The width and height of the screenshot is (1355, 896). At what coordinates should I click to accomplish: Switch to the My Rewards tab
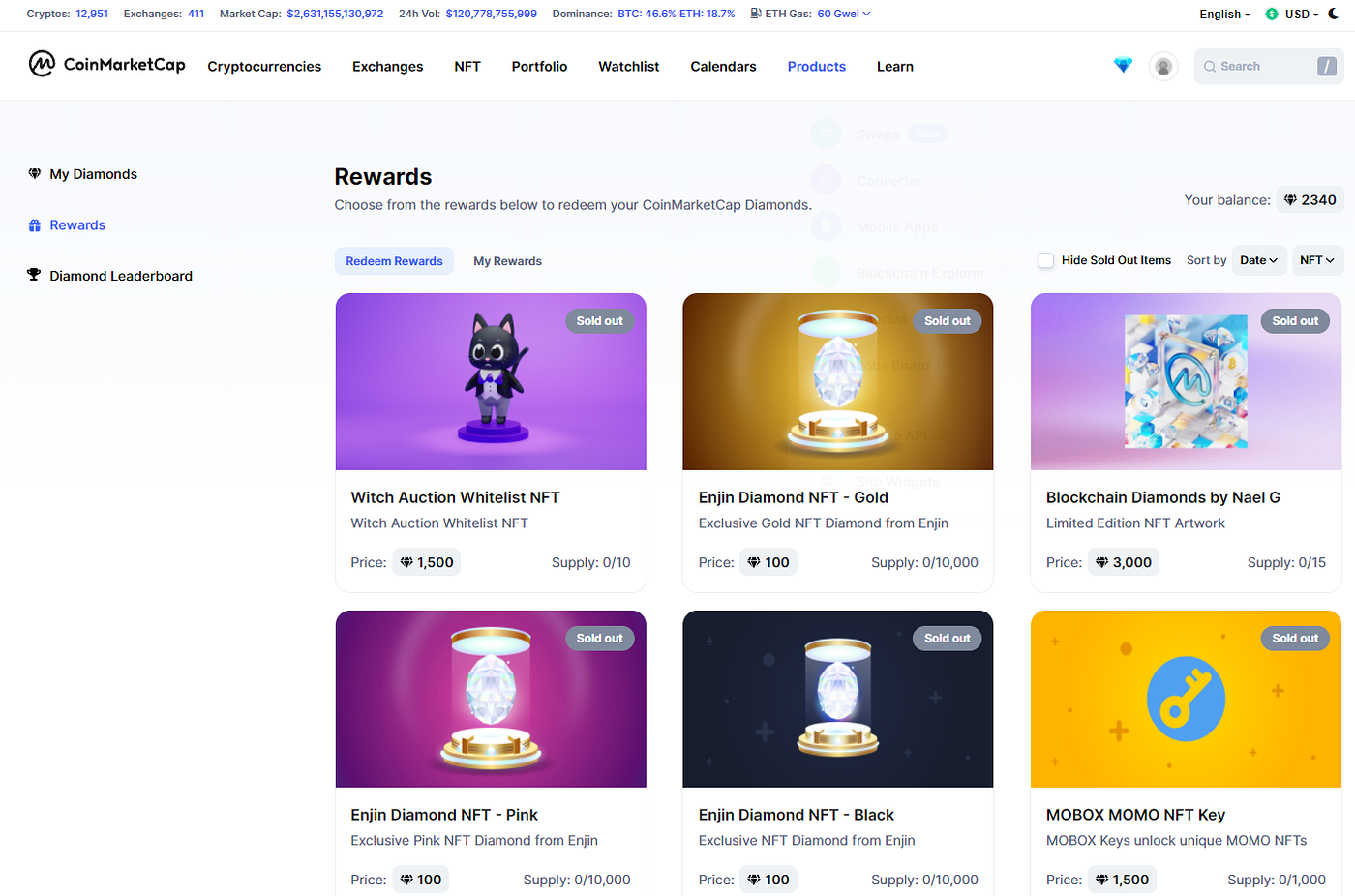point(507,261)
